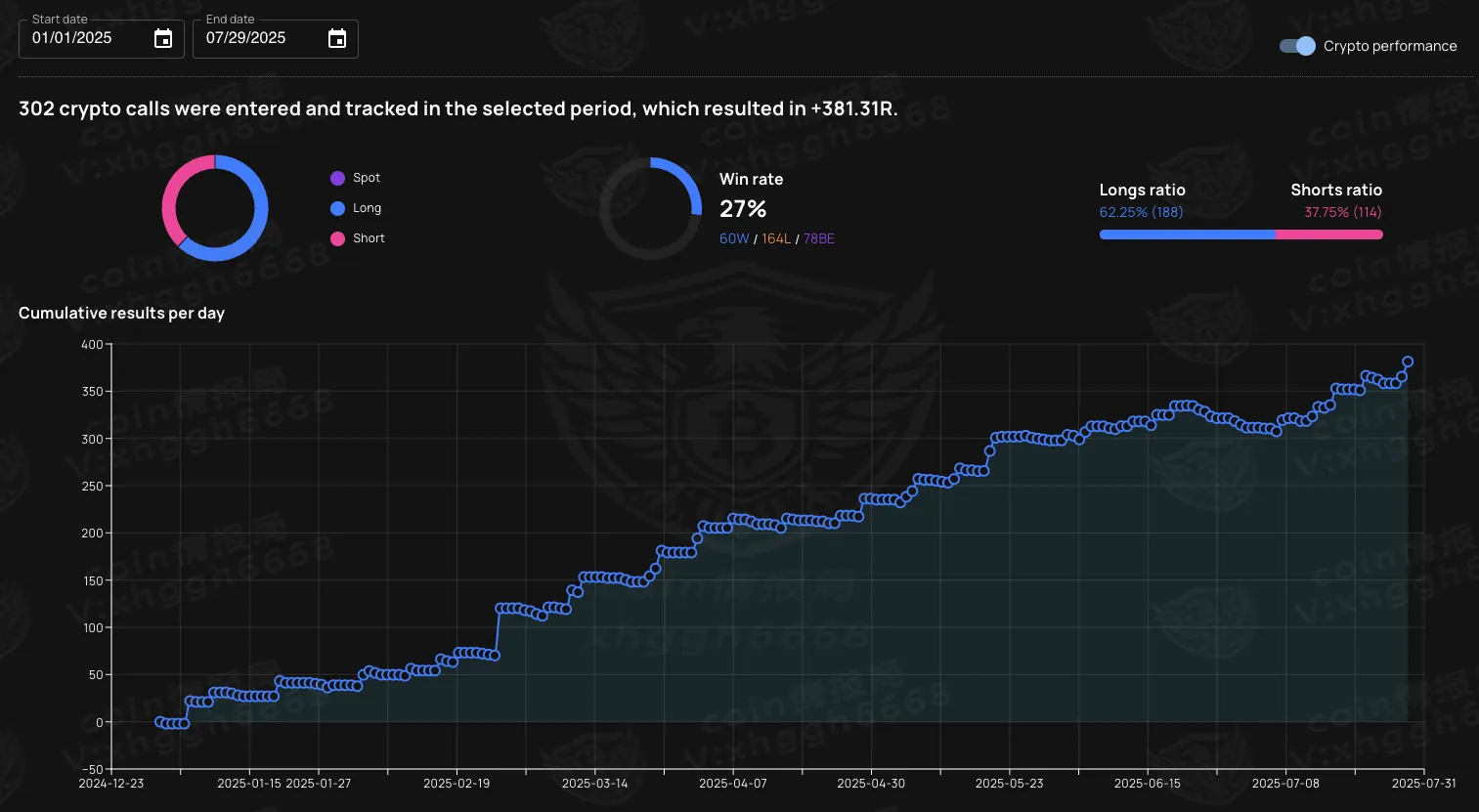Click the Win rate circular gauge

pyautogui.click(x=650, y=208)
